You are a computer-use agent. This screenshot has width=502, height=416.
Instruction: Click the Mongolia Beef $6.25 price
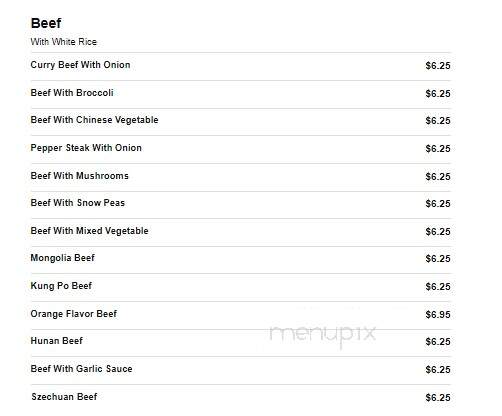(x=438, y=259)
